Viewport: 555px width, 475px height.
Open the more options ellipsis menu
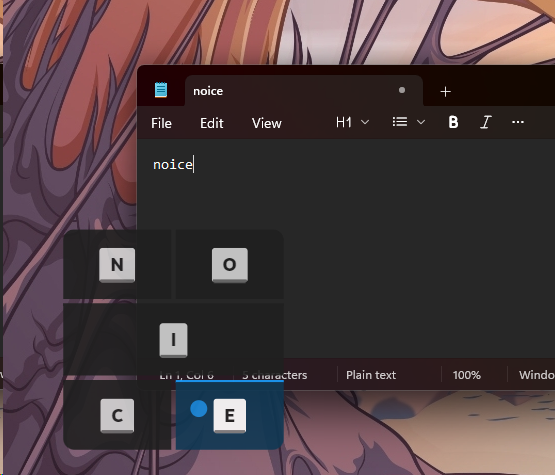(x=518, y=122)
